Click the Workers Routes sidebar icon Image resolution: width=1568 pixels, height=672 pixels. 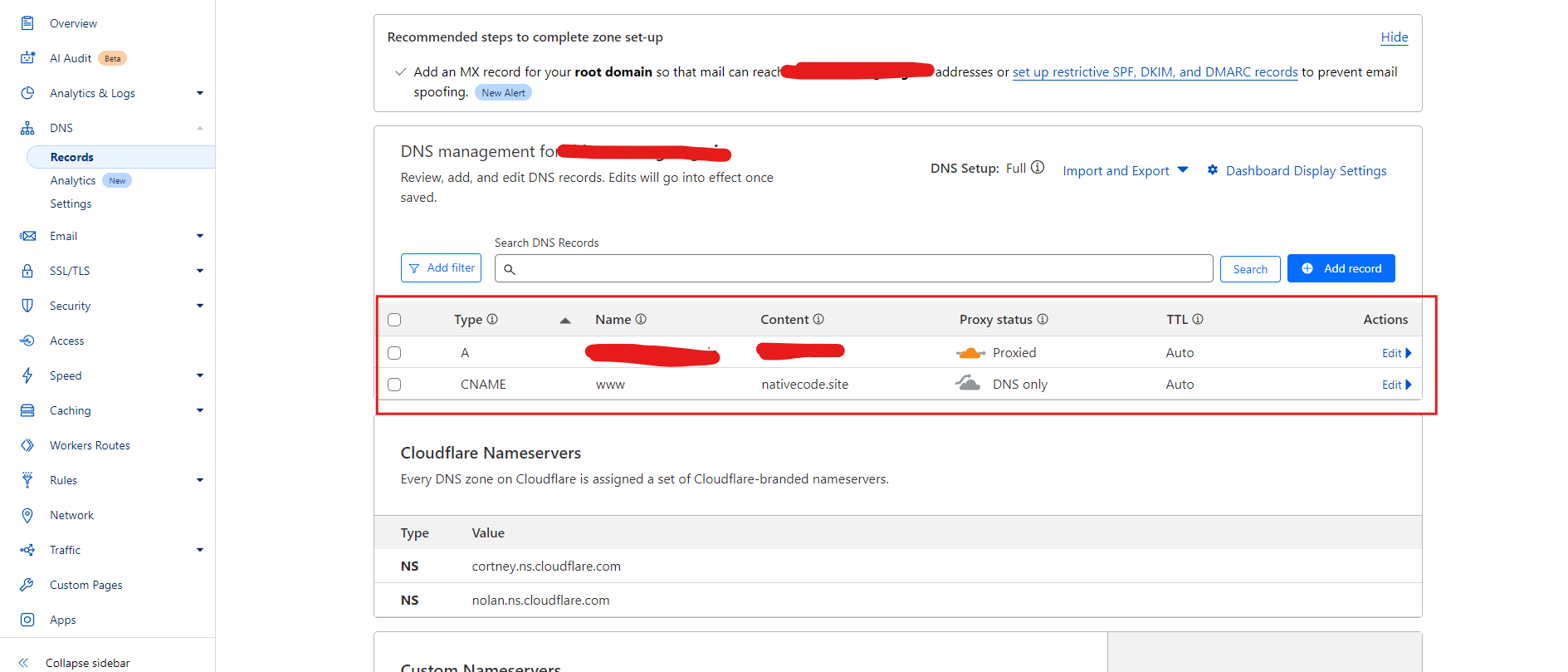[27, 445]
